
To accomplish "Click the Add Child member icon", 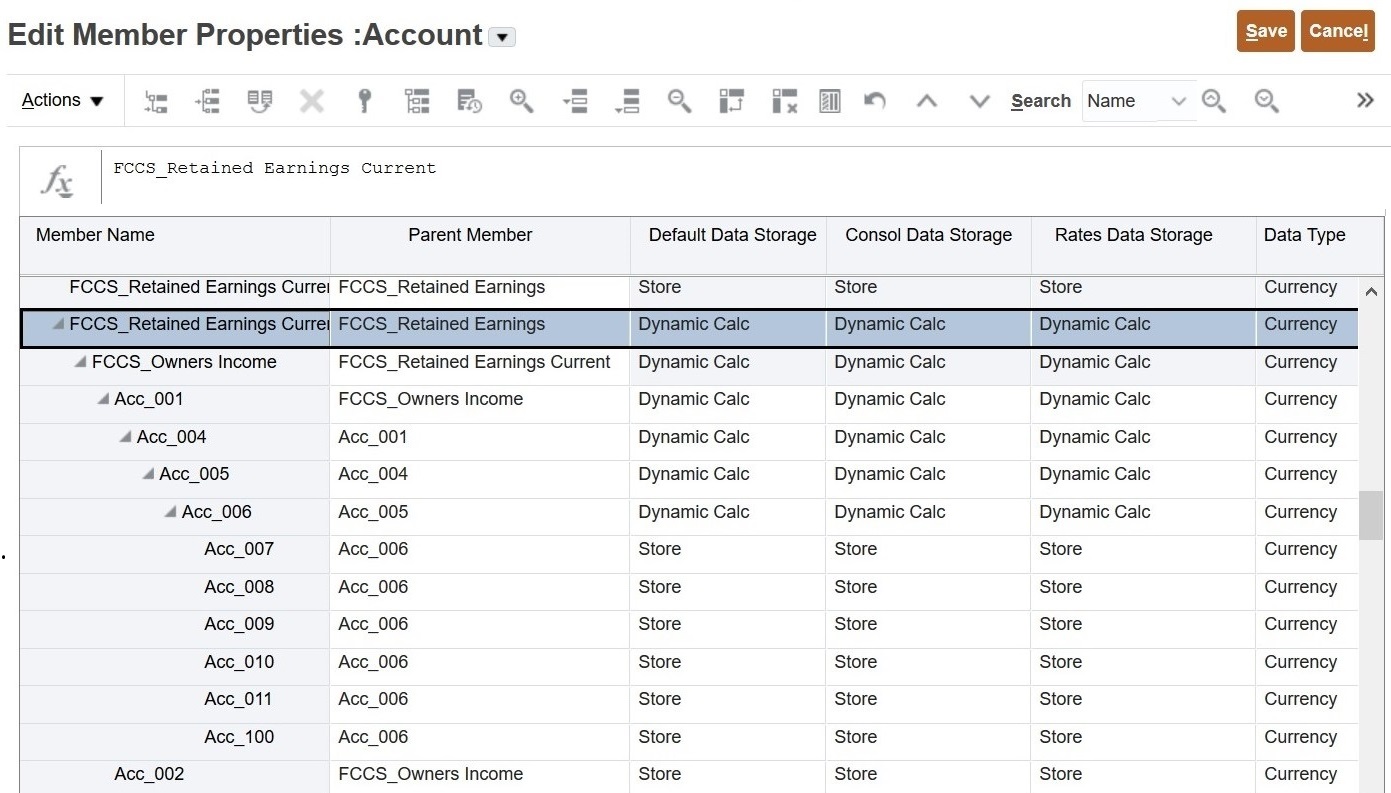I will coord(156,101).
